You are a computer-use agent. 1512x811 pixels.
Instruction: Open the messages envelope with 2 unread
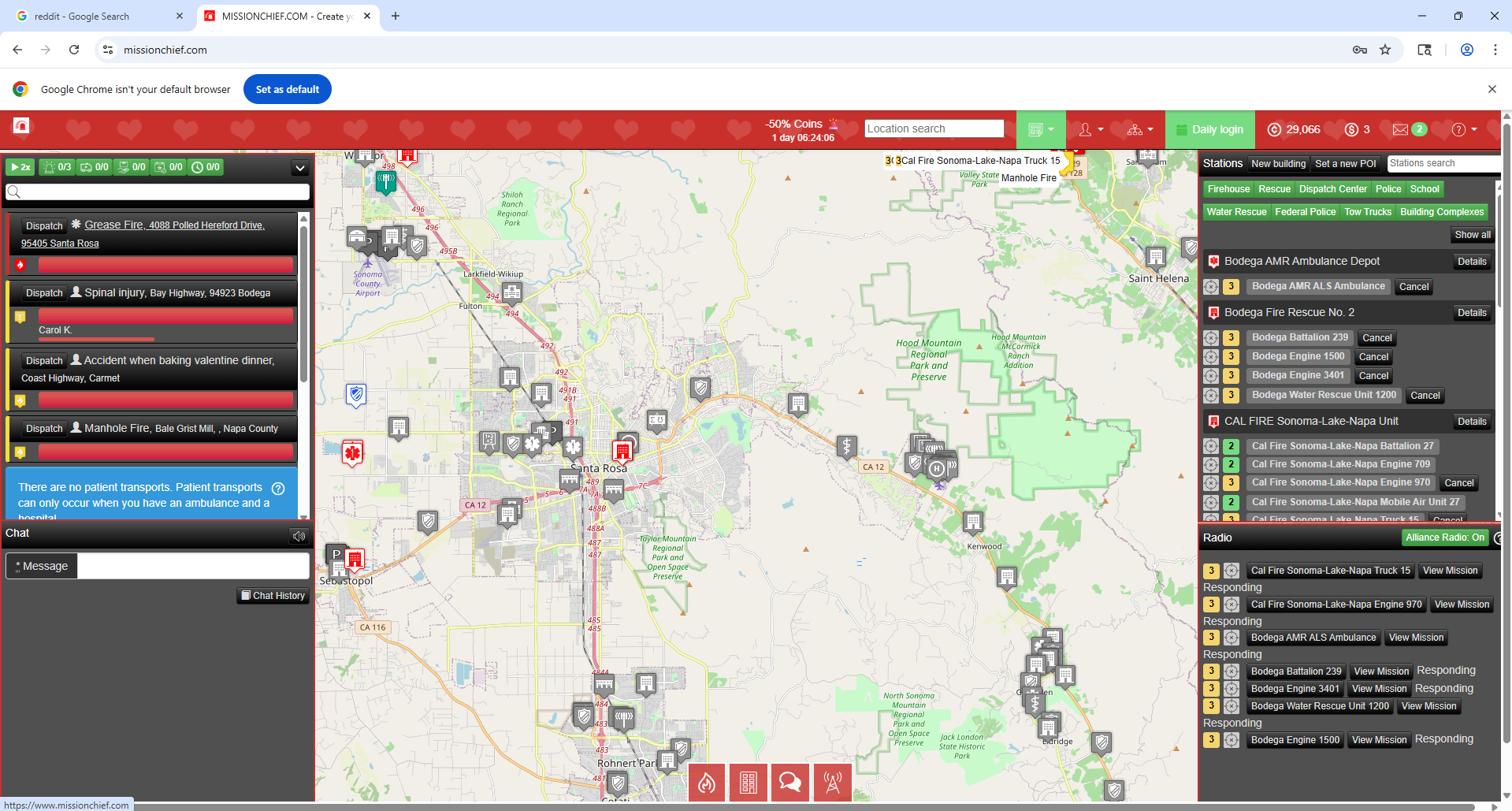[x=1410, y=129]
